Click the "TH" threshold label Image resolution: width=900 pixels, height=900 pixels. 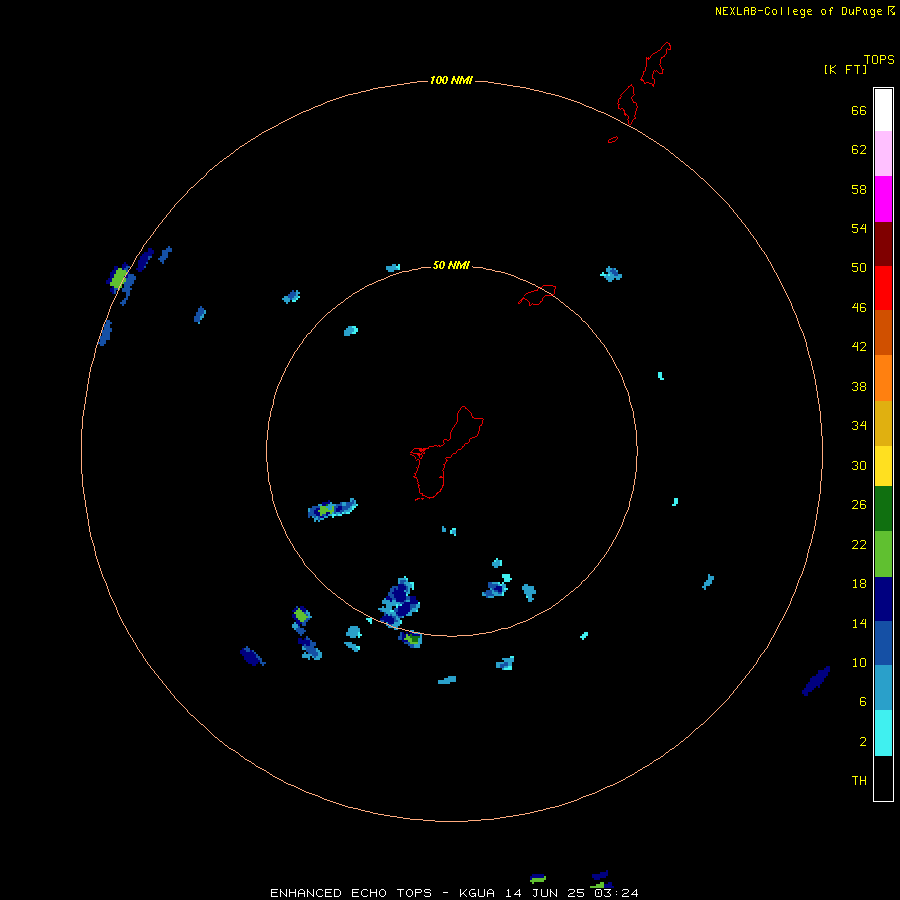point(859,781)
